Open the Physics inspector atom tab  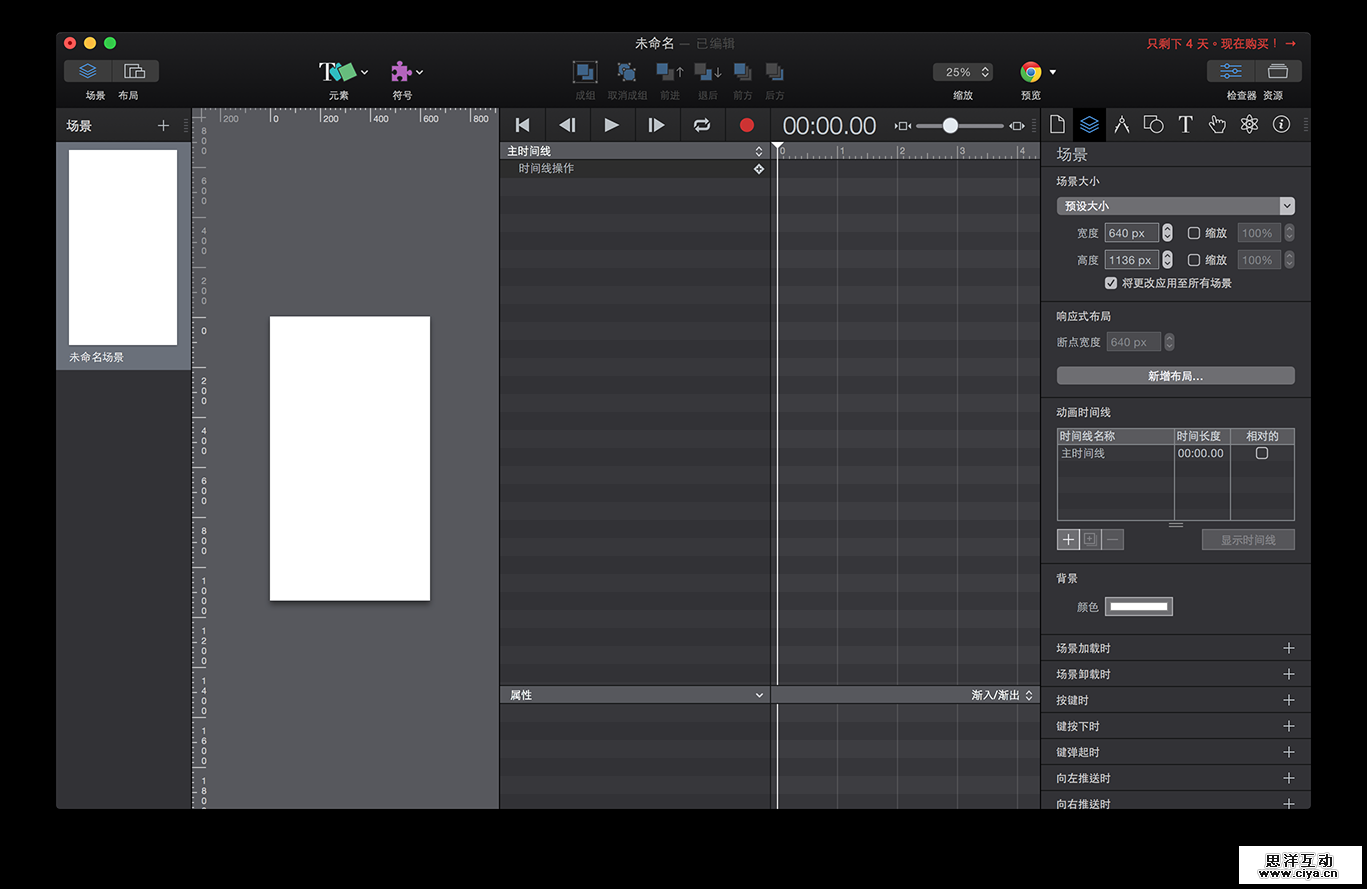(1249, 125)
